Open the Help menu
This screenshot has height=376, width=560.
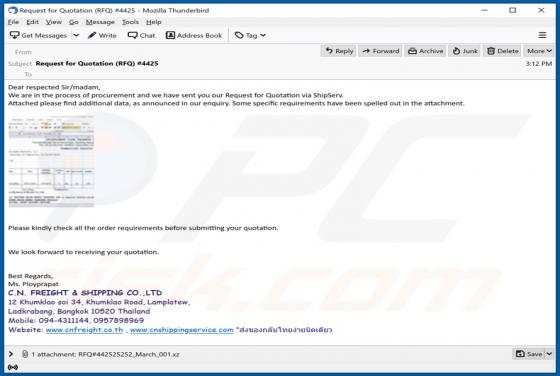(x=154, y=22)
